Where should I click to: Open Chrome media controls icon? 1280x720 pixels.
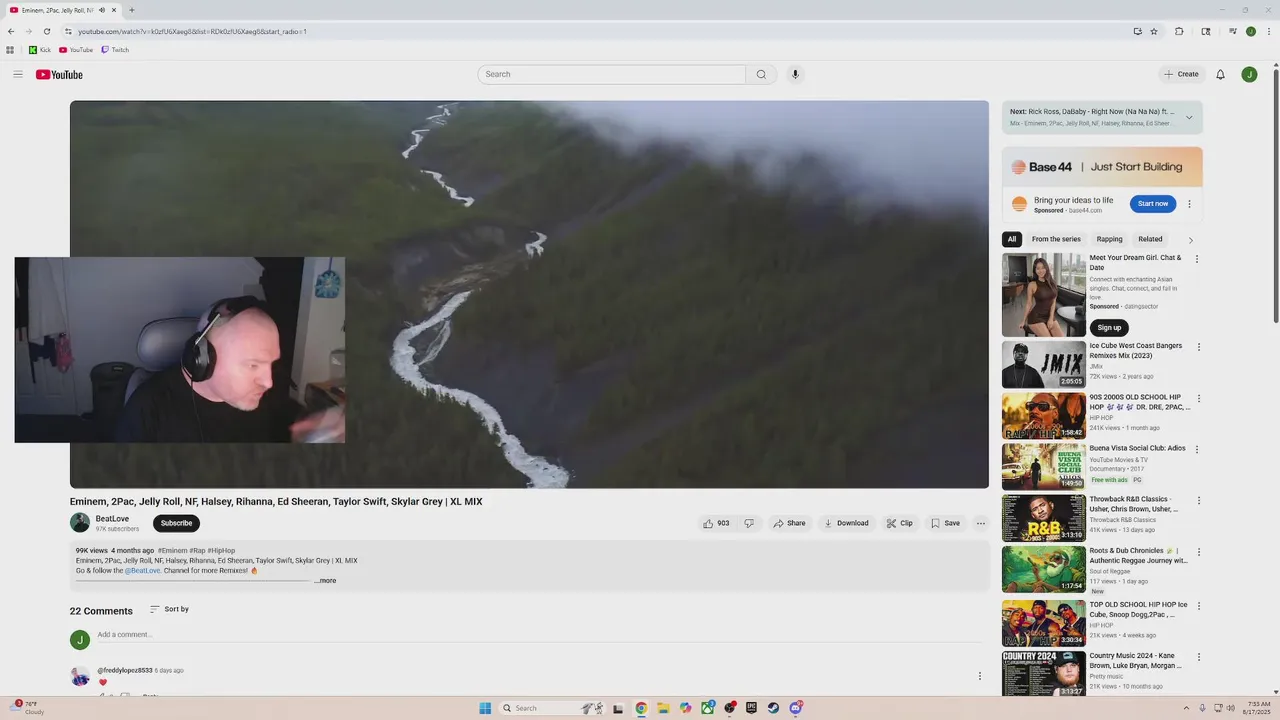(1233, 31)
